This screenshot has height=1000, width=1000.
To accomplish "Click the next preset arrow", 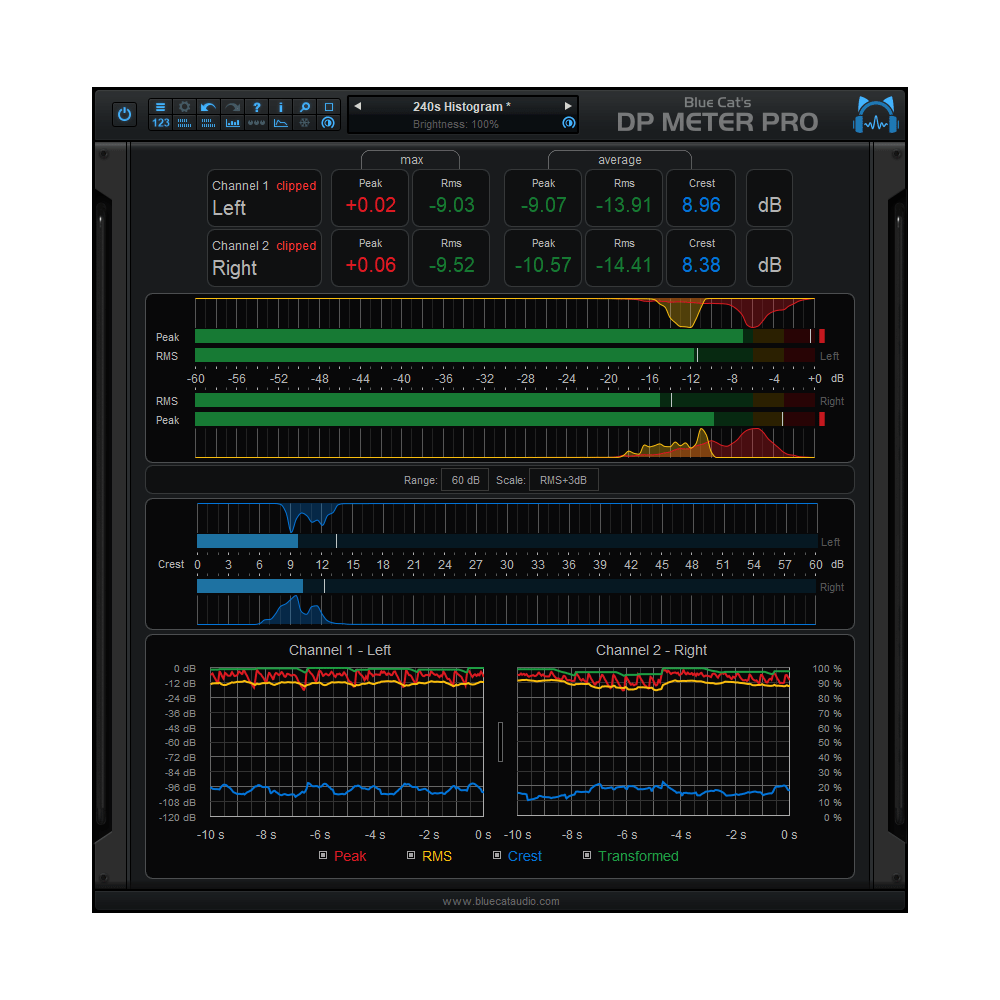I will pos(568,105).
